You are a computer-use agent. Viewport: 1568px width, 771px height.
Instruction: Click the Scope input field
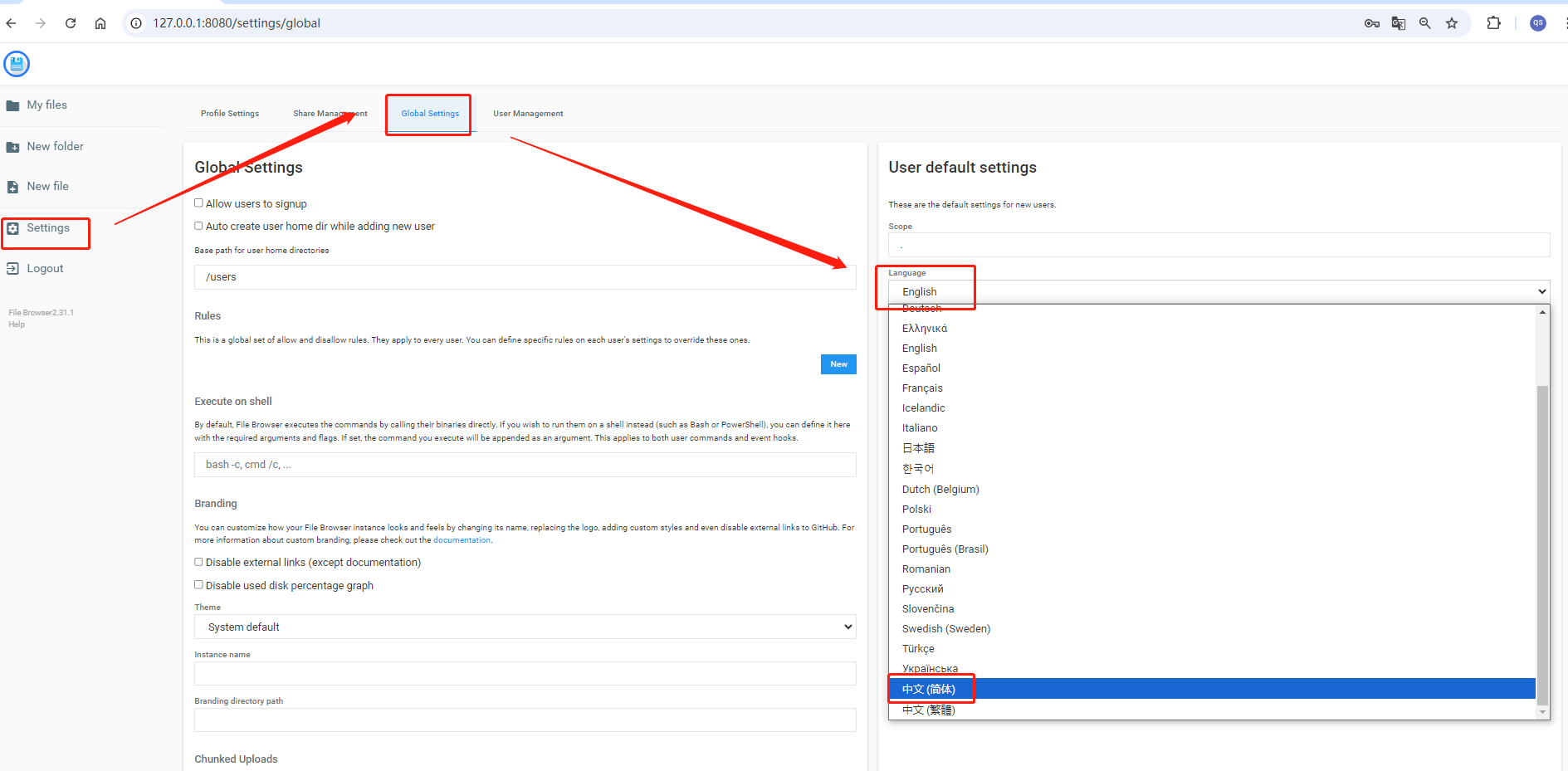(x=1219, y=245)
